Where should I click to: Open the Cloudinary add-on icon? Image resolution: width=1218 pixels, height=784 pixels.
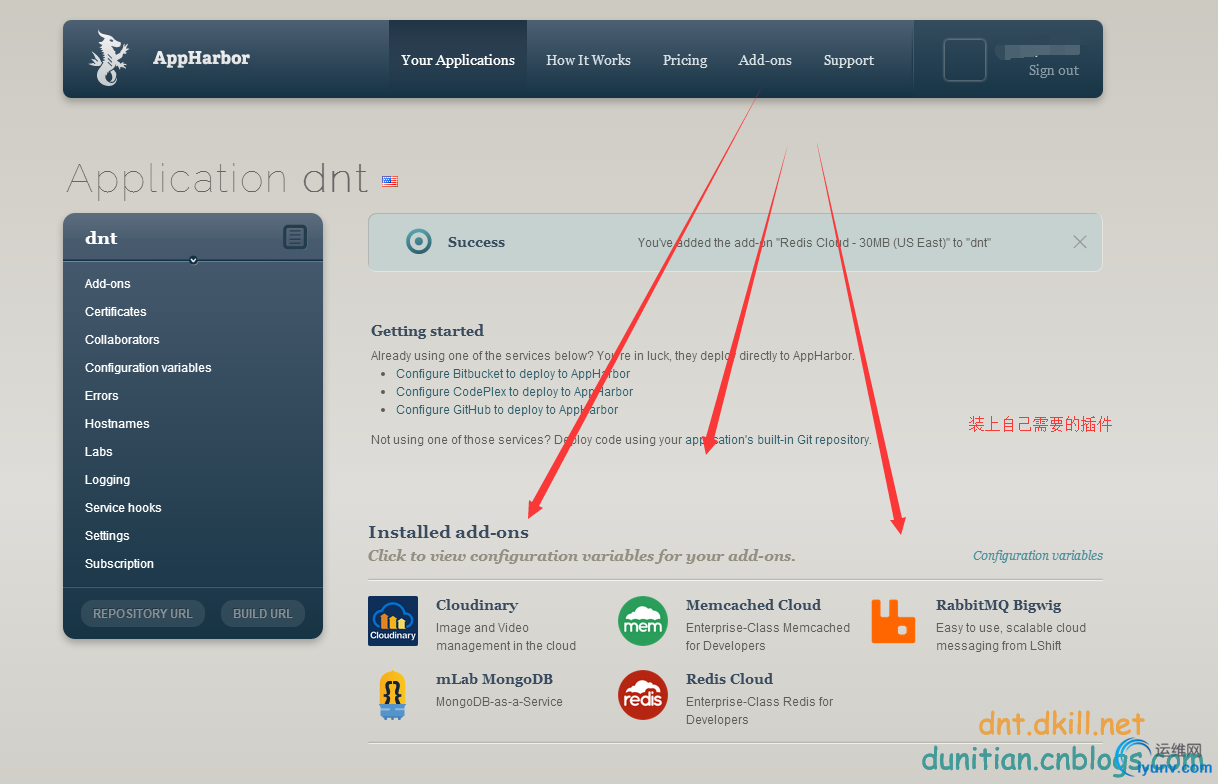(x=393, y=621)
